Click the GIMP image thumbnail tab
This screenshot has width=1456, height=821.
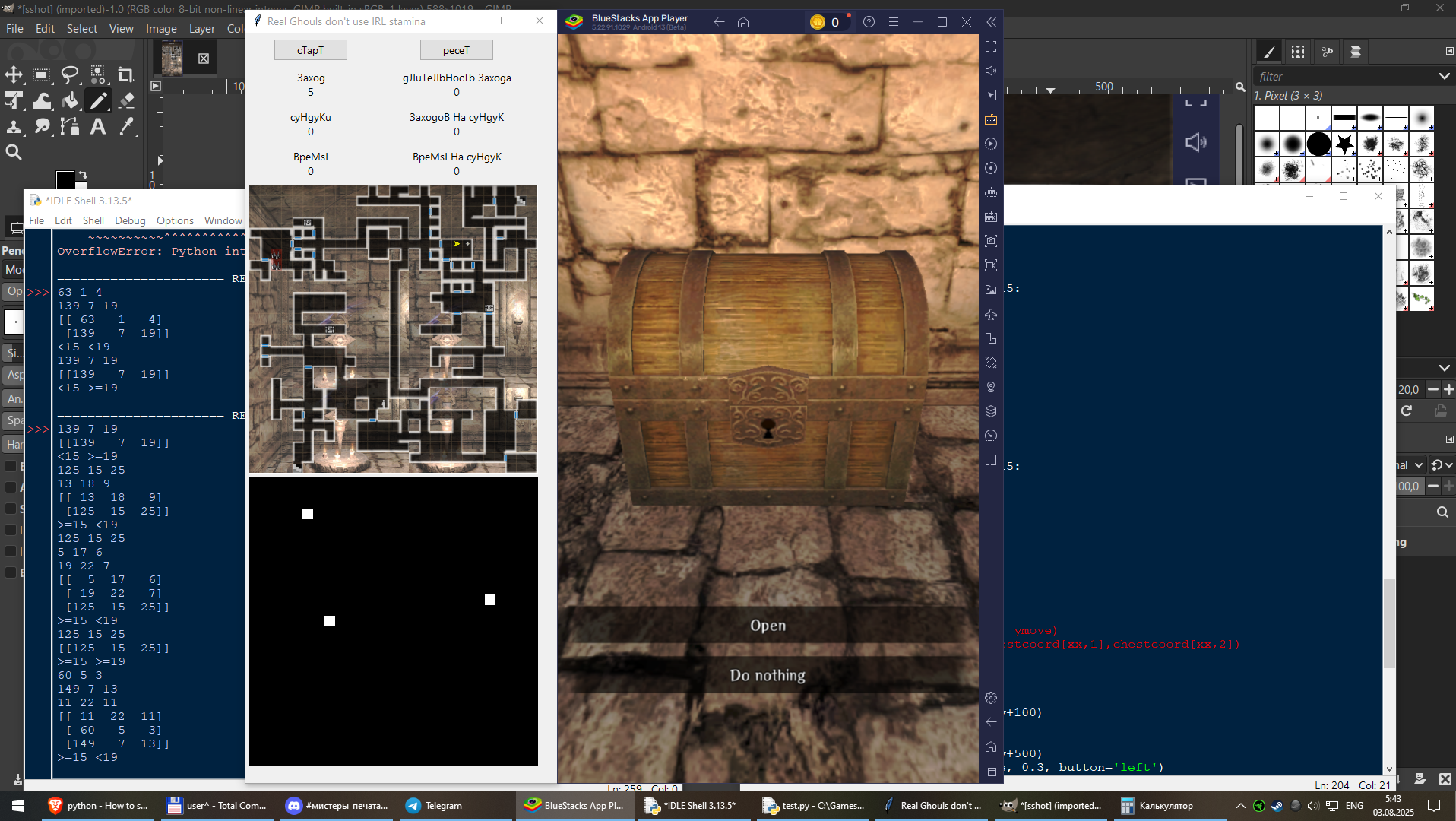172,58
